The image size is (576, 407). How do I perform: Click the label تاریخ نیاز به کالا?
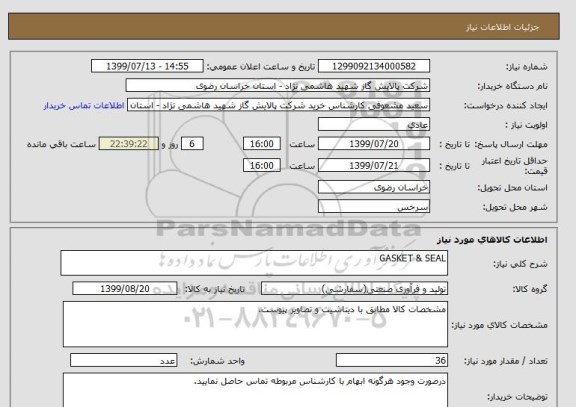(x=214, y=289)
